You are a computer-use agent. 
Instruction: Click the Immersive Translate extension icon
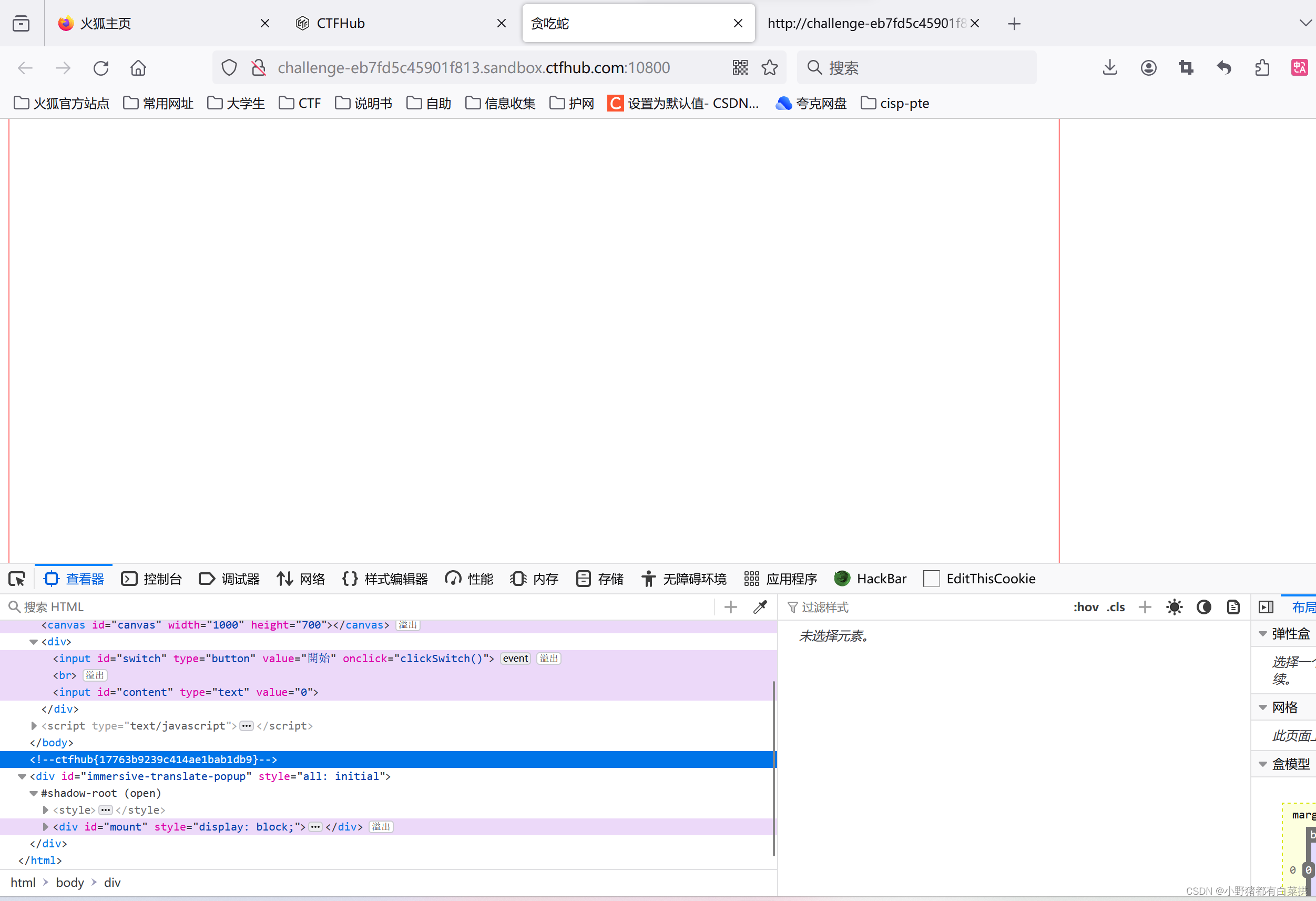pos(1299,67)
